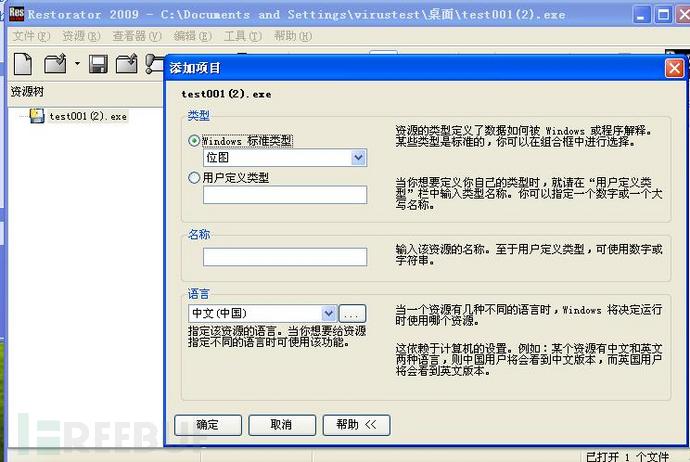Click the New file toolbar icon
This screenshot has height=462, width=690.
[23, 64]
